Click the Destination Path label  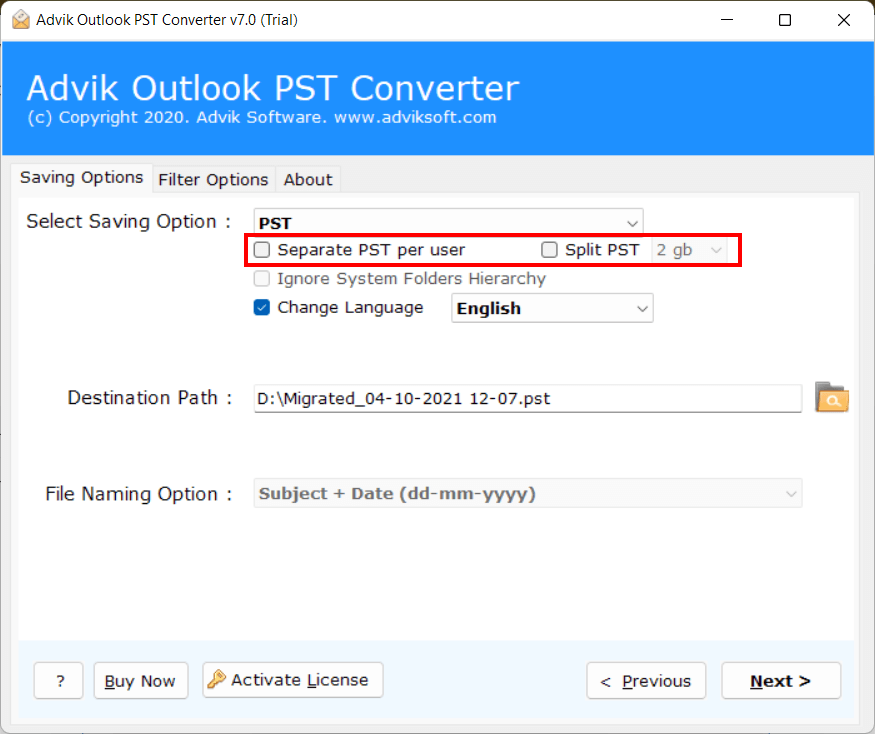click(149, 397)
